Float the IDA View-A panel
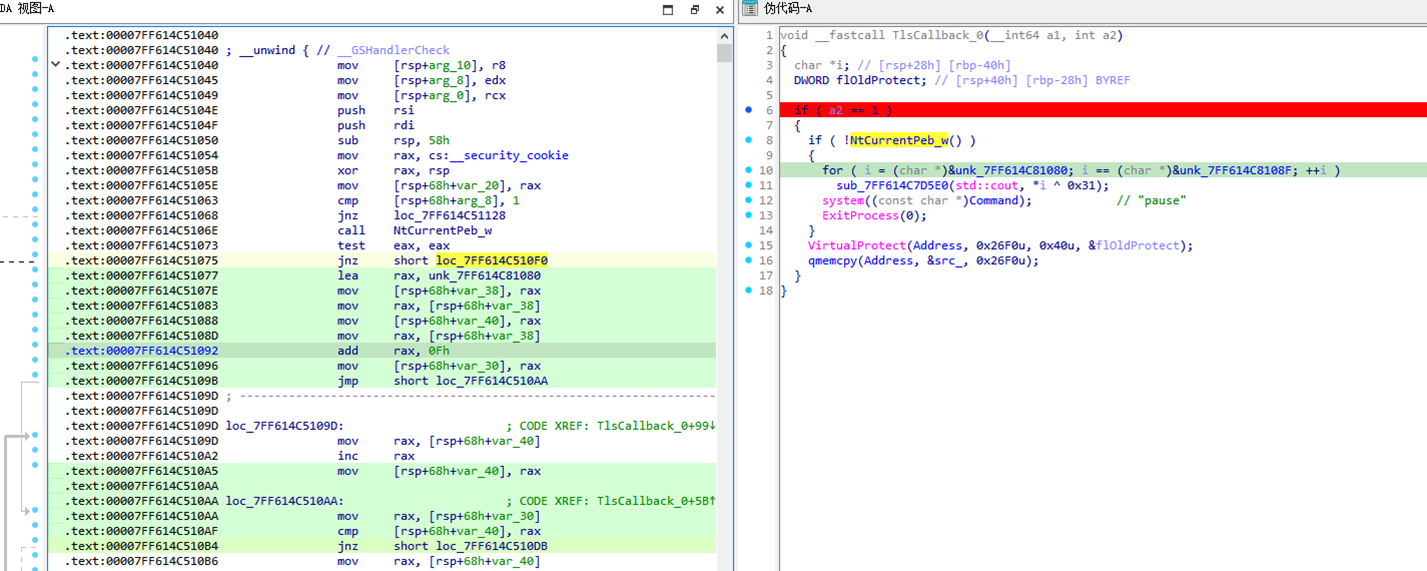 [x=695, y=9]
